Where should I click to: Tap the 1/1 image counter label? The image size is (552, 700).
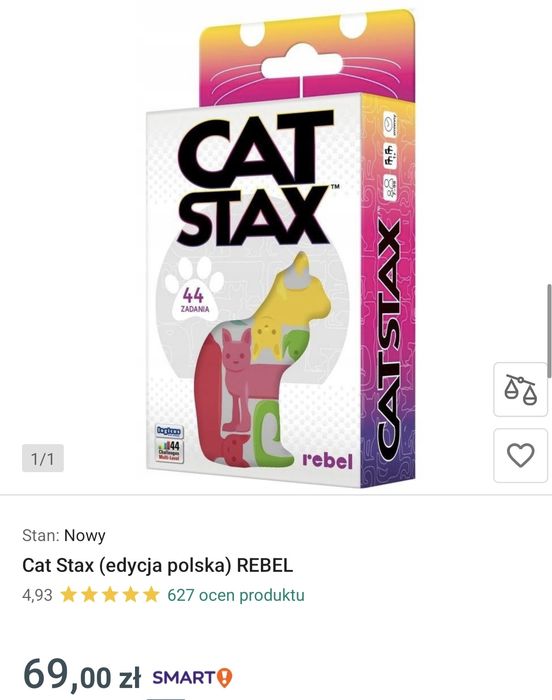point(43,458)
